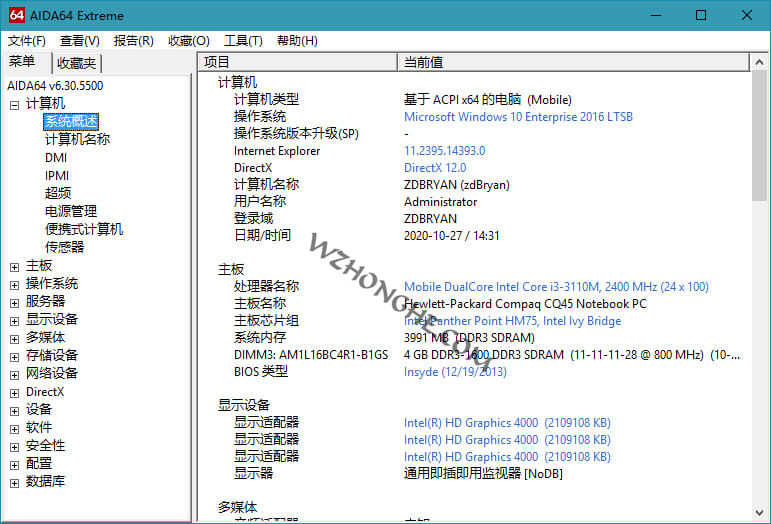Open the Insyde BIOS link
771x524 pixels.
(454, 372)
